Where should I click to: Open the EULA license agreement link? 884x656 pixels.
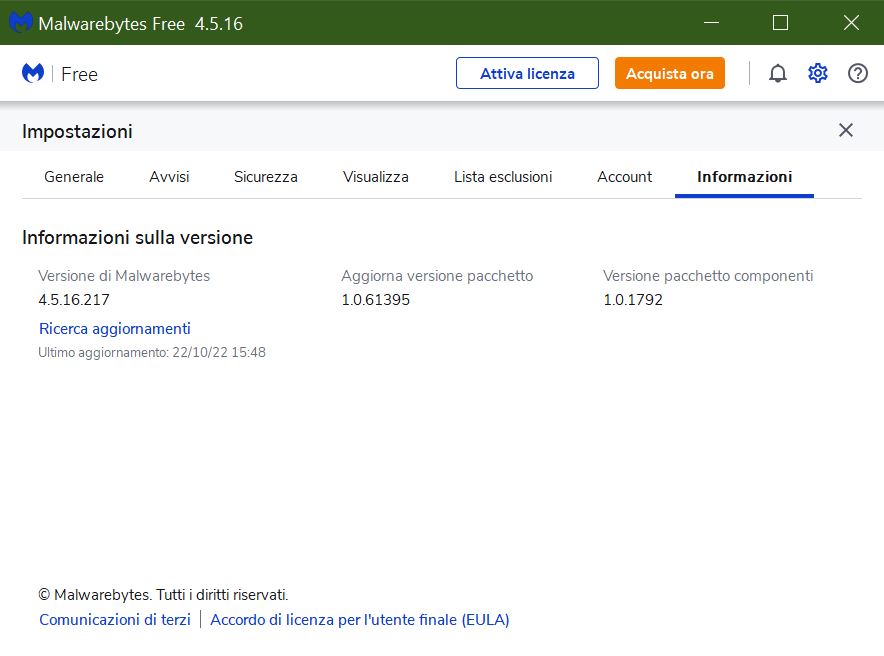tap(360, 619)
